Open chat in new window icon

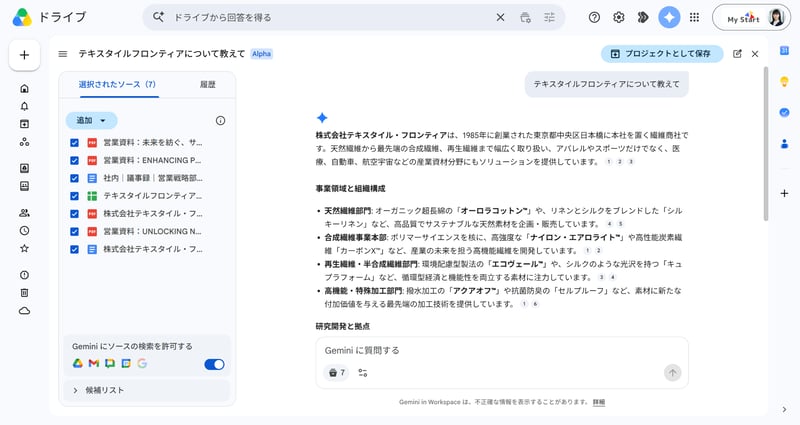737,54
